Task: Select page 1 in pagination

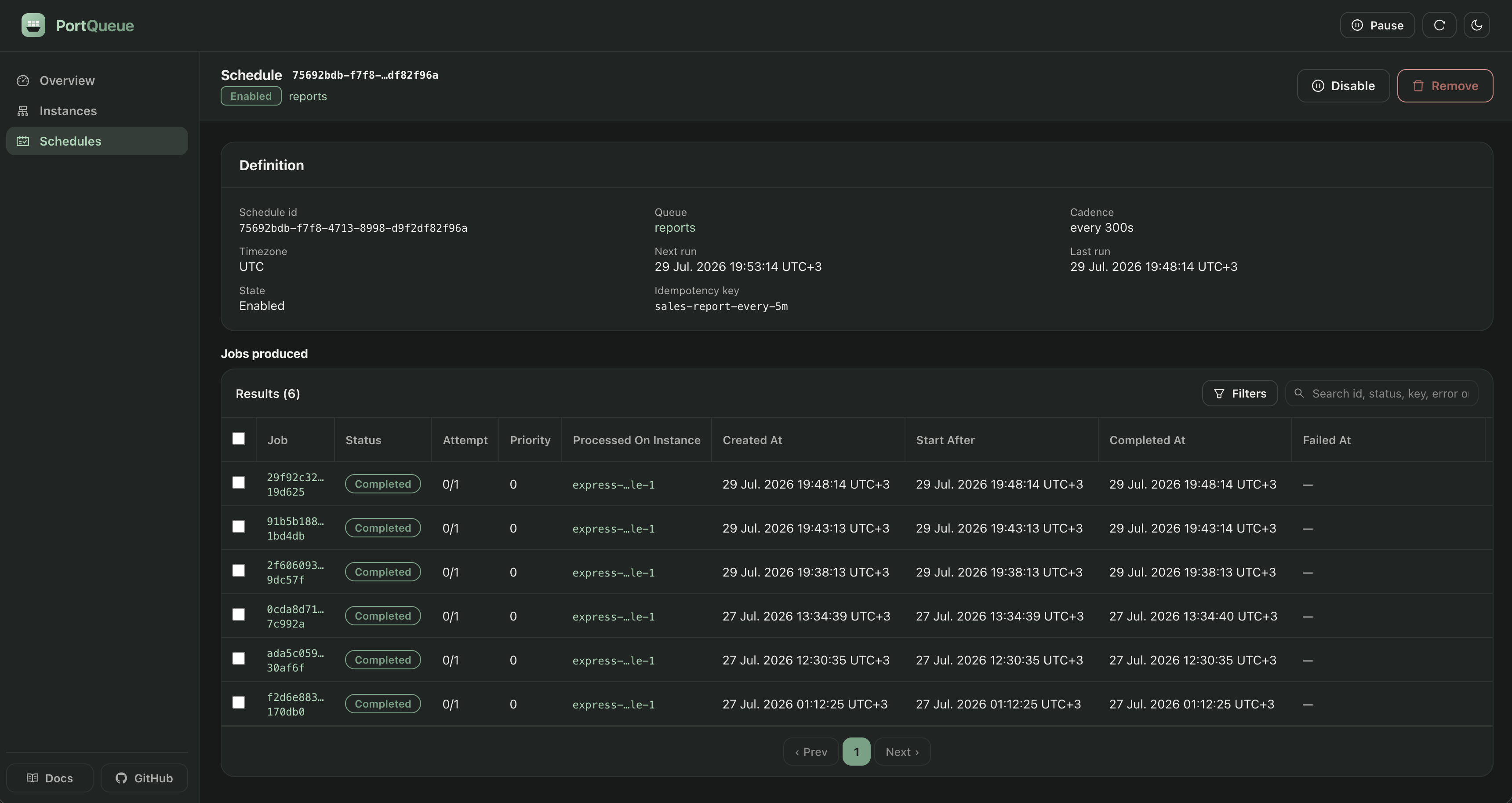Action: coord(856,752)
